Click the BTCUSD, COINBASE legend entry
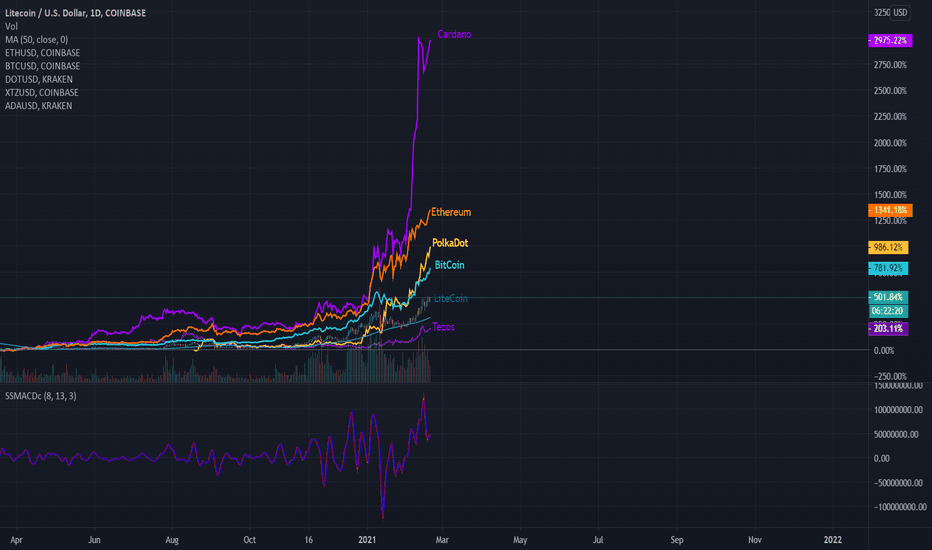 point(42,66)
